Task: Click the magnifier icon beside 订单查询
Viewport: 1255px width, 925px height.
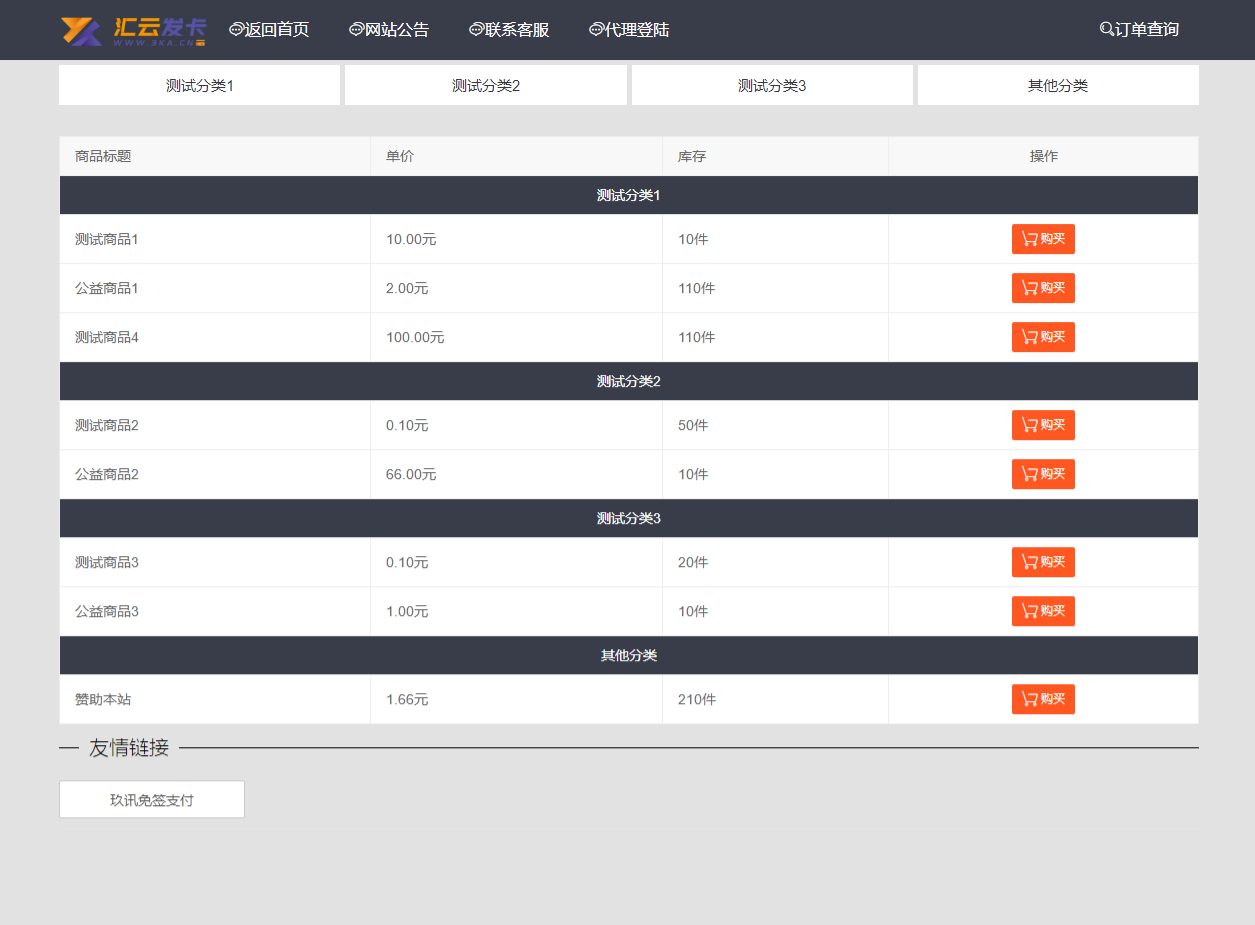Action: (1106, 30)
